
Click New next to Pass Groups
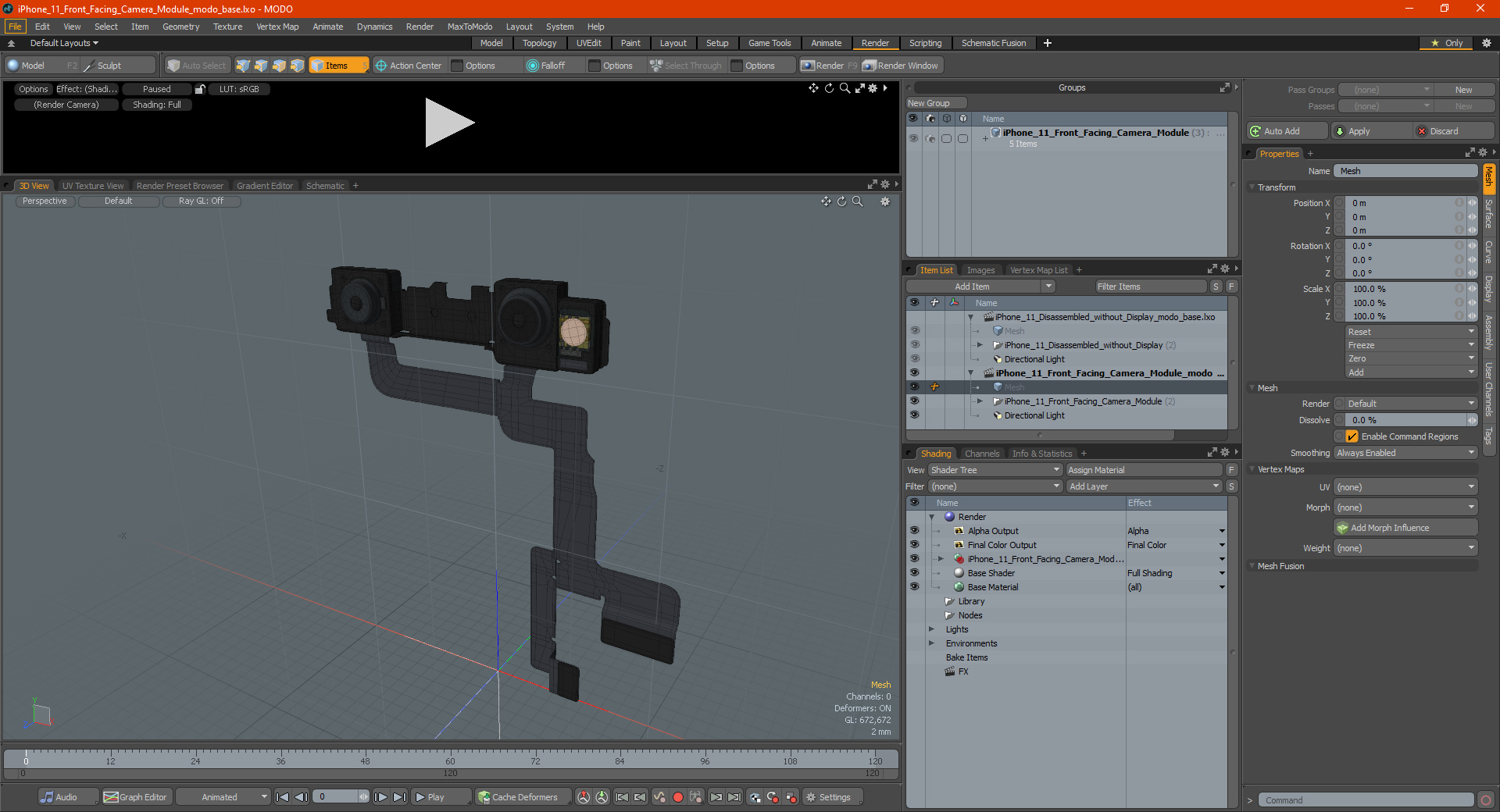pos(1464,90)
